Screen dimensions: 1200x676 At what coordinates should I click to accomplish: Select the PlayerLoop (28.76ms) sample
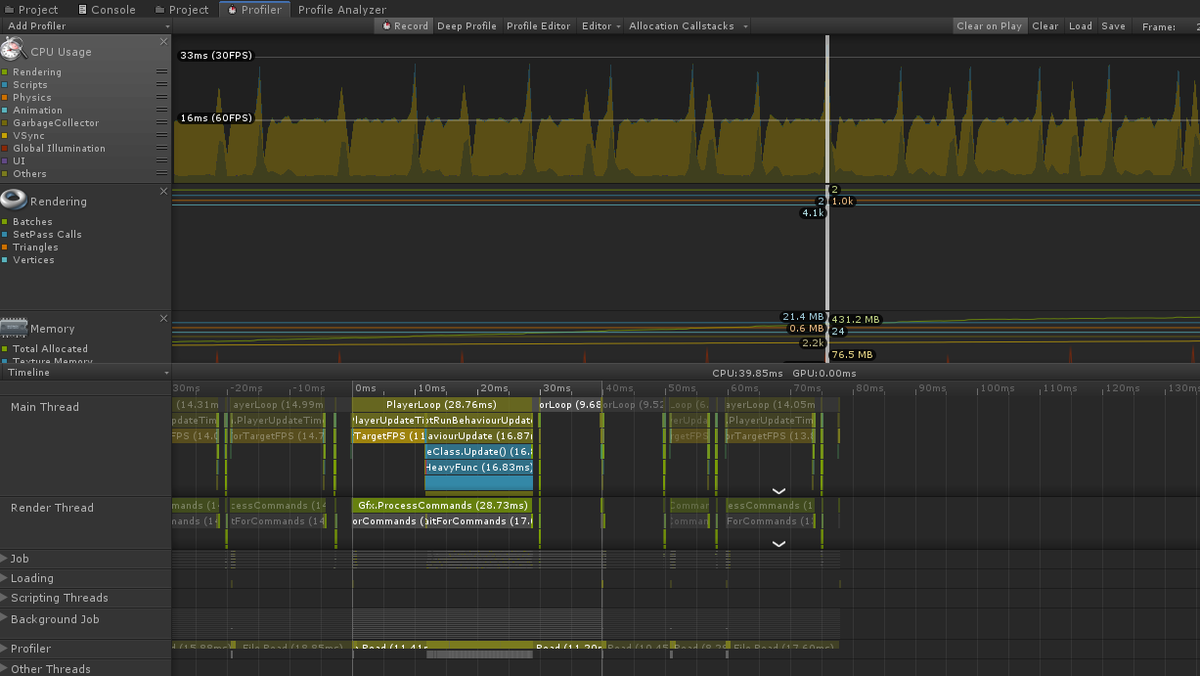[442, 404]
